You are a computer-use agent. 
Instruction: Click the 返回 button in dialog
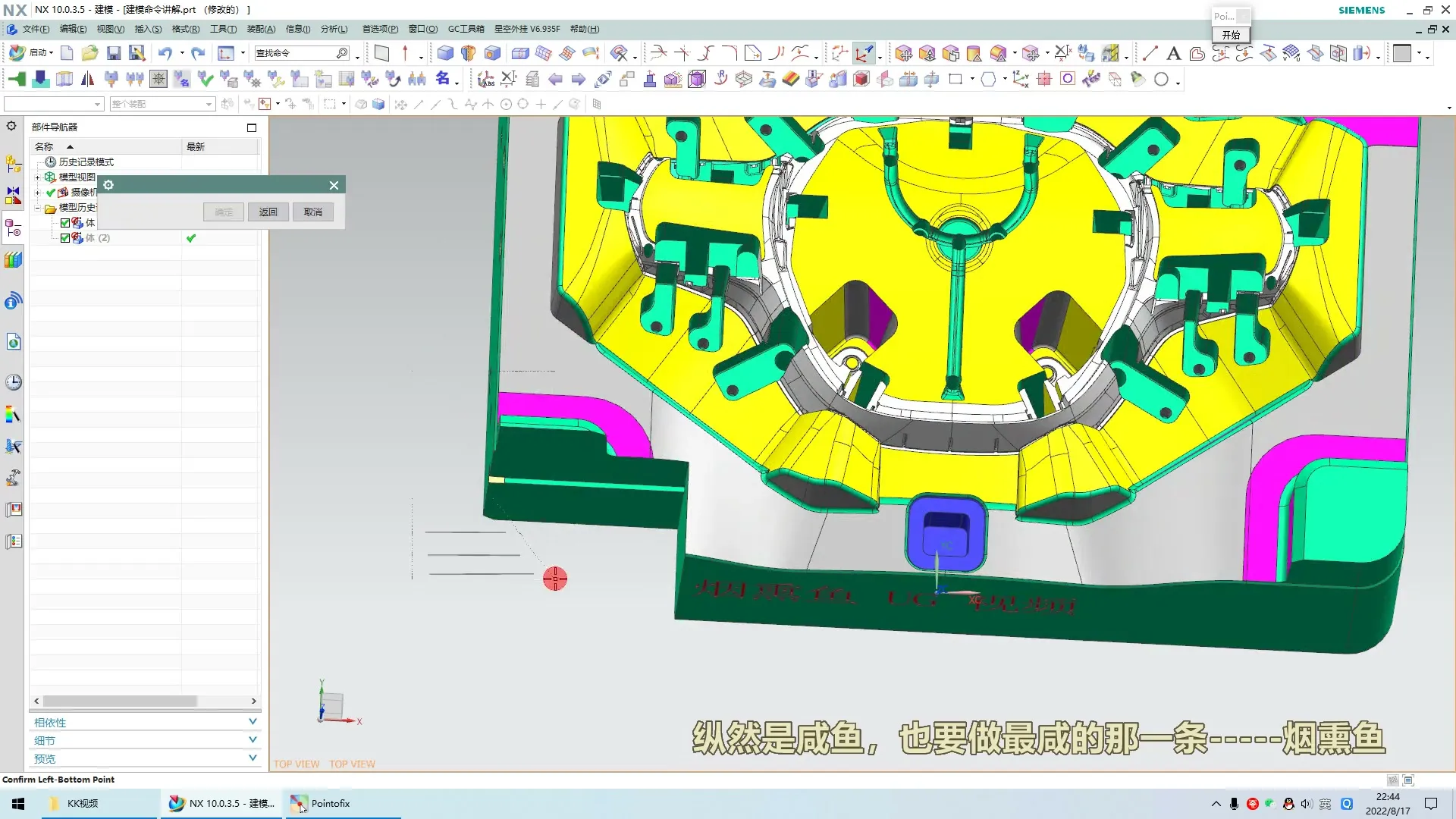268,212
